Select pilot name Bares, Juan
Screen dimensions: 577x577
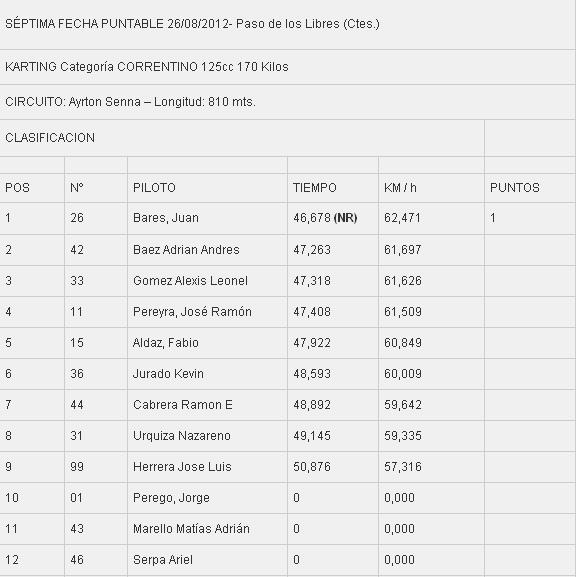166,218
